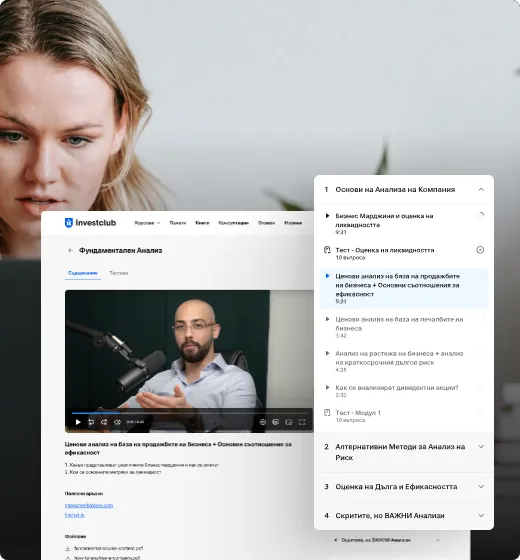Switch to the Тестове tab
520x560 pixels.
(119, 273)
